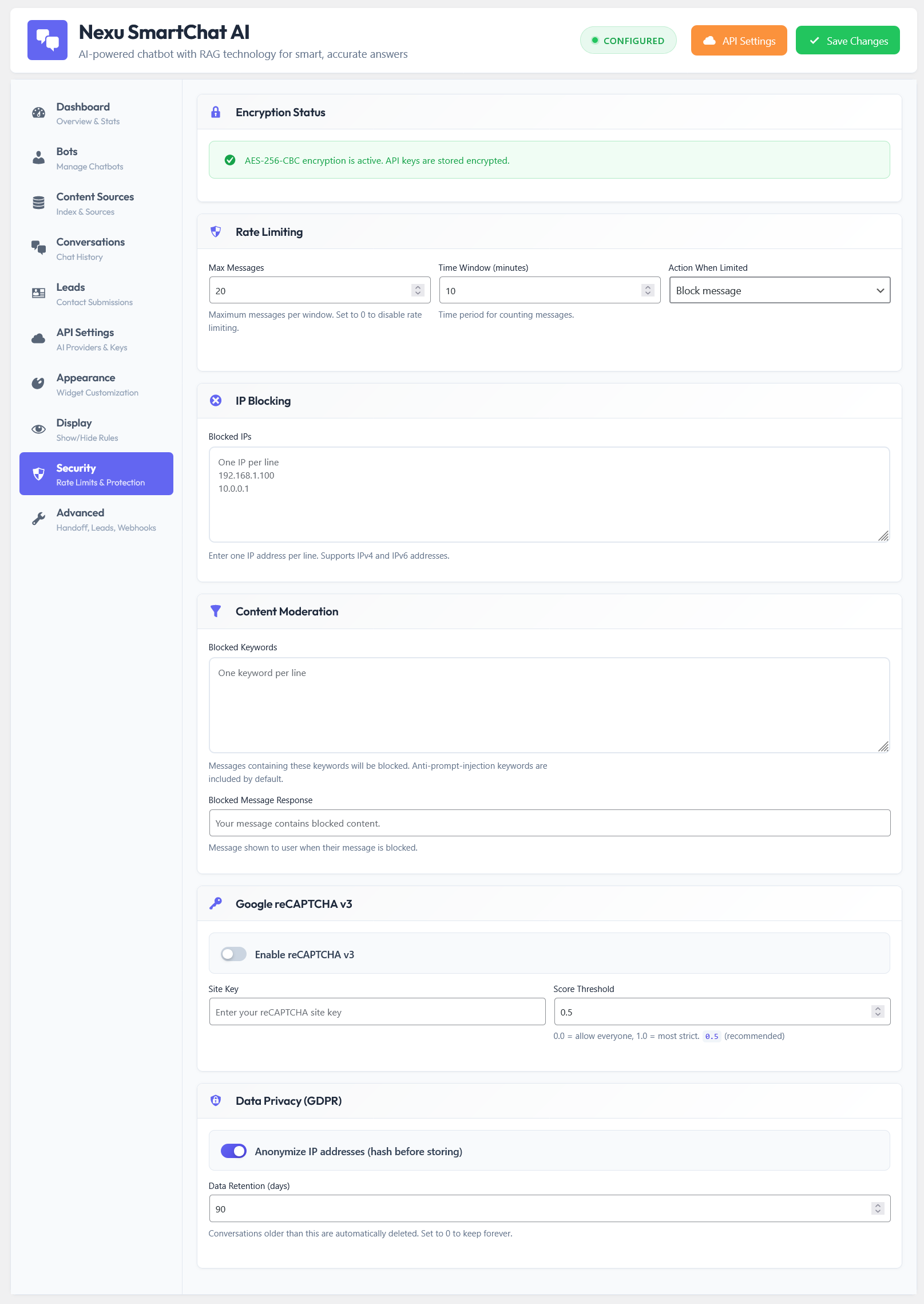Open the Dashboard menu item
The height and width of the screenshot is (1304, 924).
[x=96, y=113]
